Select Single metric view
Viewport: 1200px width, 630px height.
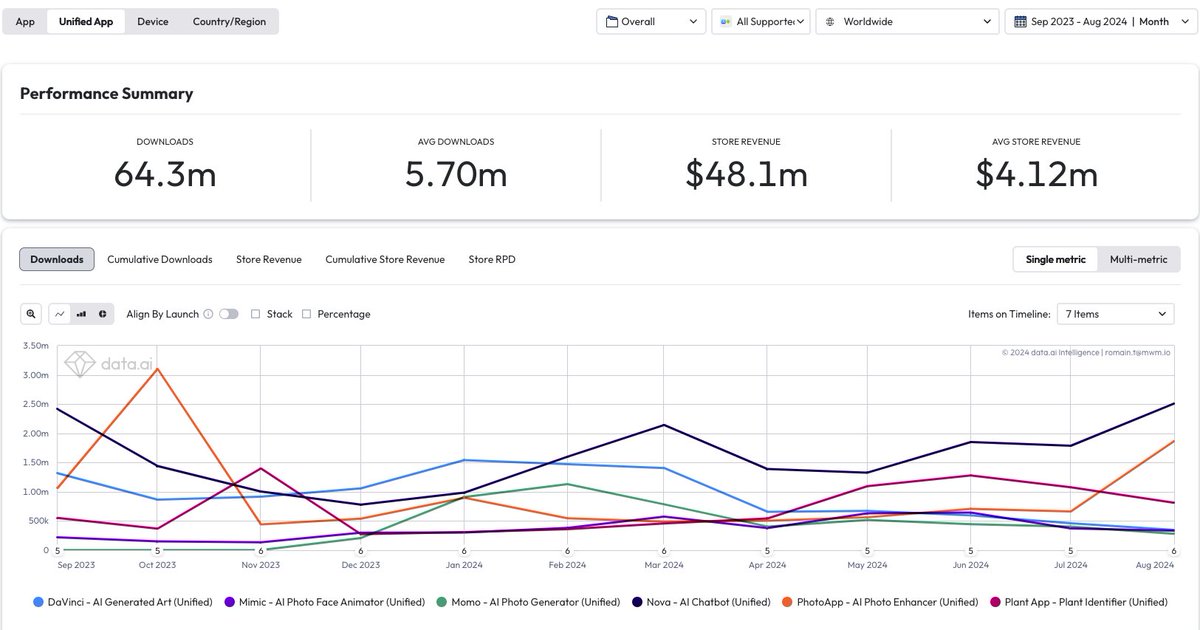coord(1055,259)
